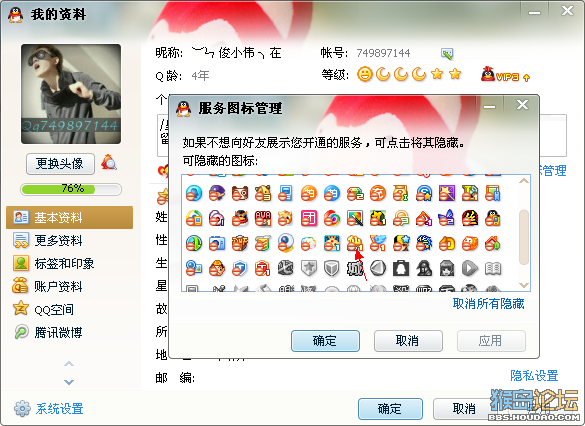Select the grey shield with star icon
Image resolution: width=585 pixels, height=426 pixels.
(309, 268)
